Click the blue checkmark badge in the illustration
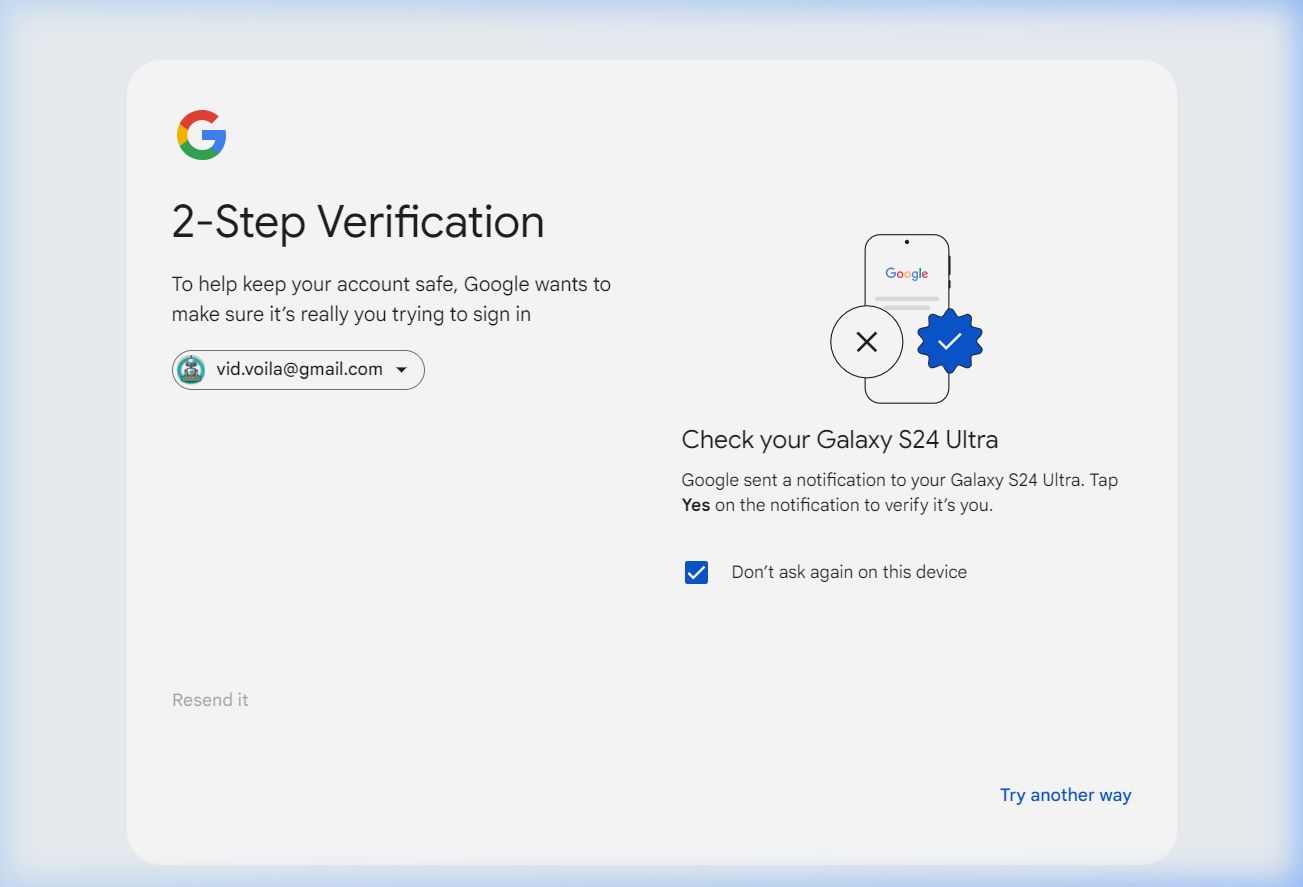This screenshot has width=1303, height=887. (x=949, y=341)
